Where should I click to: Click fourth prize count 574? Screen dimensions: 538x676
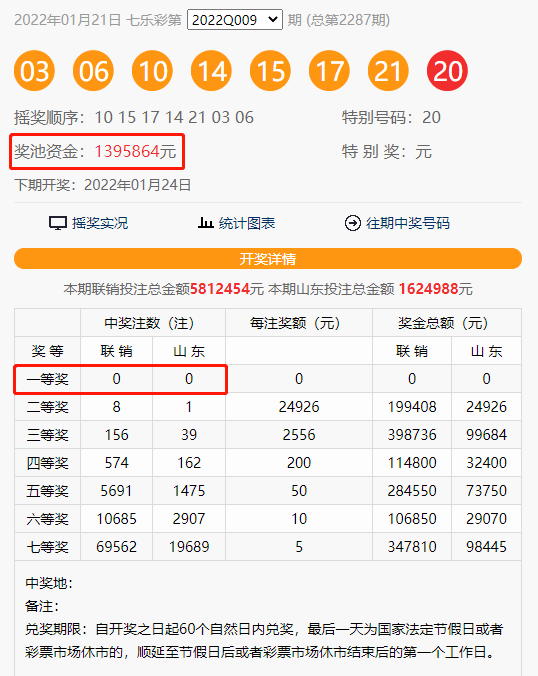[x=116, y=463]
